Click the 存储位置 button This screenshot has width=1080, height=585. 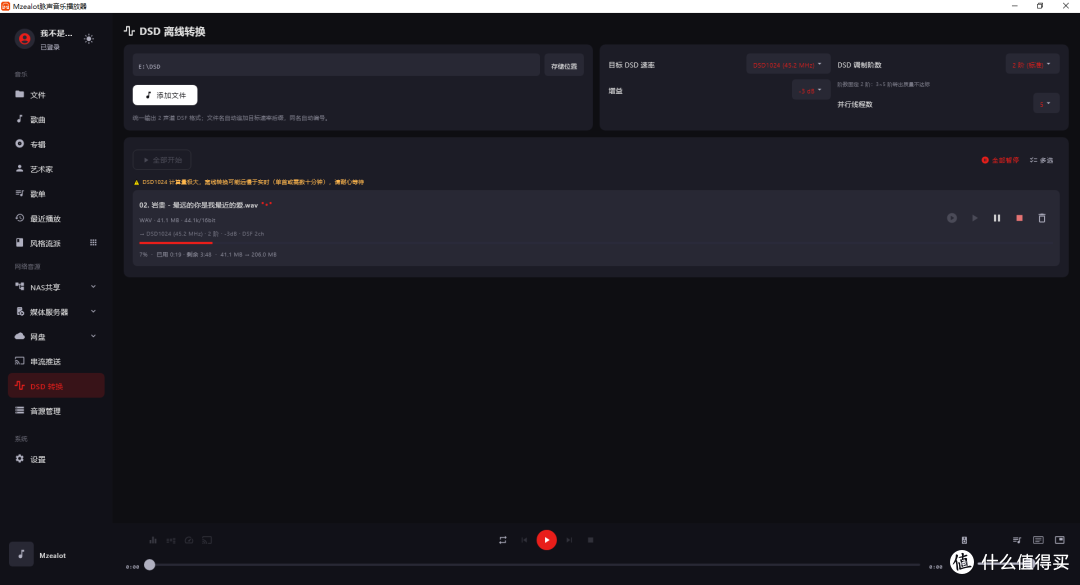564,66
